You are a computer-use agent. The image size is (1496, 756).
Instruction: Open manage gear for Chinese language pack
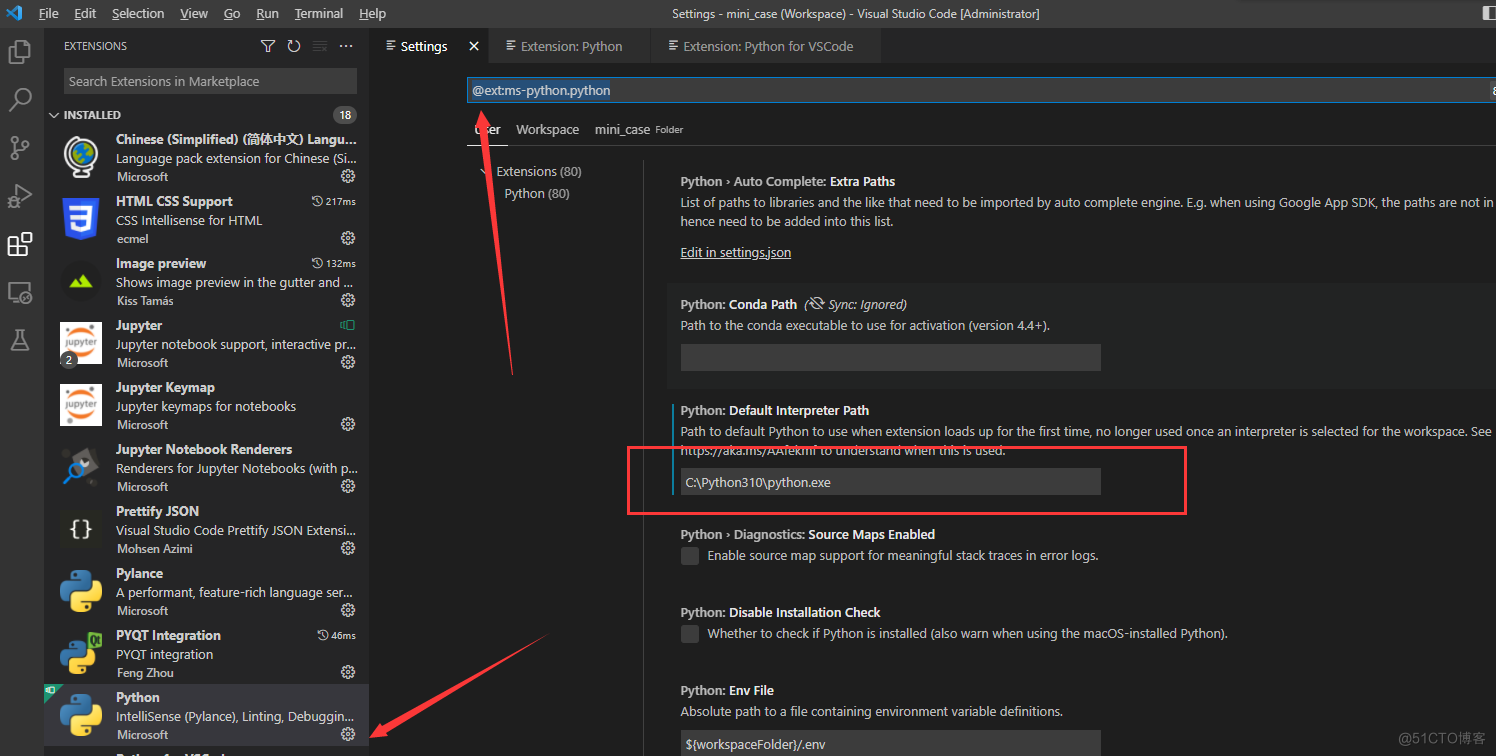(348, 176)
